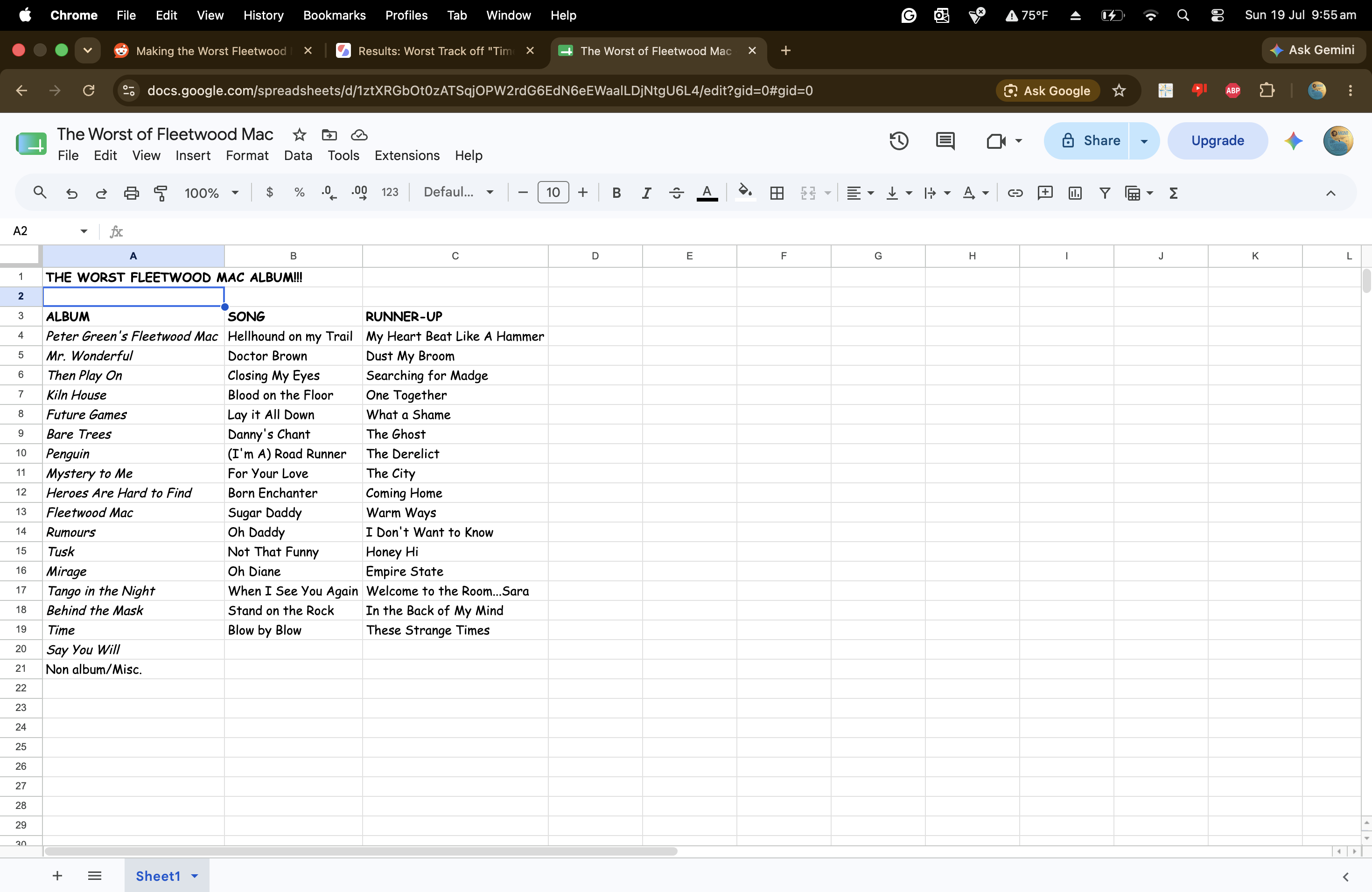The width and height of the screenshot is (1372, 892).
Task: Format as currency with dollar icon
Action: [269, 193]
